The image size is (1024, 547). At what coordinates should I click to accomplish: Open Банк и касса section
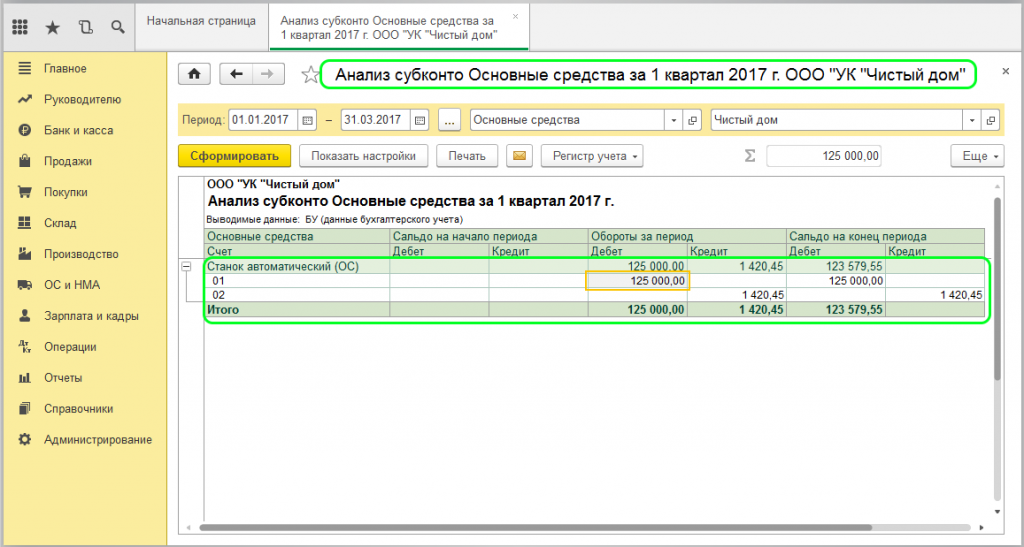pyautogui.click(x=78, y=130)
